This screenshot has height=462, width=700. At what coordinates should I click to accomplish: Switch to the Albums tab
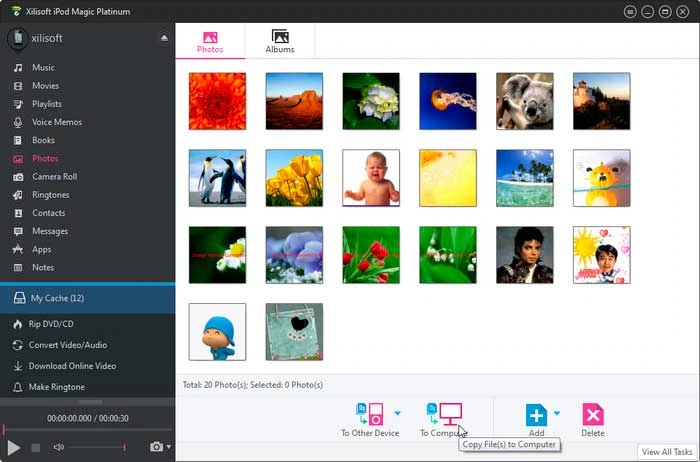click(x=280, y=42)
